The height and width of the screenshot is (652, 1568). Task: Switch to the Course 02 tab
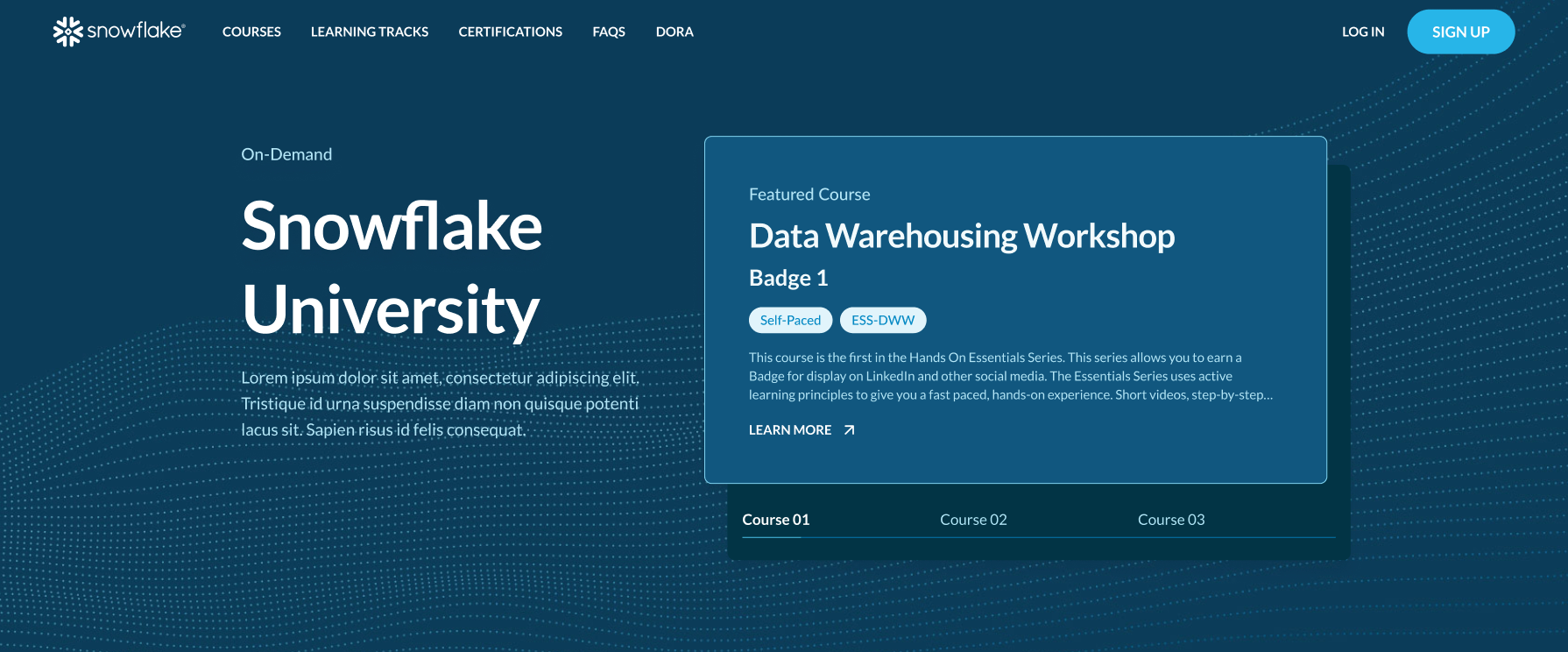pos(973,520)
